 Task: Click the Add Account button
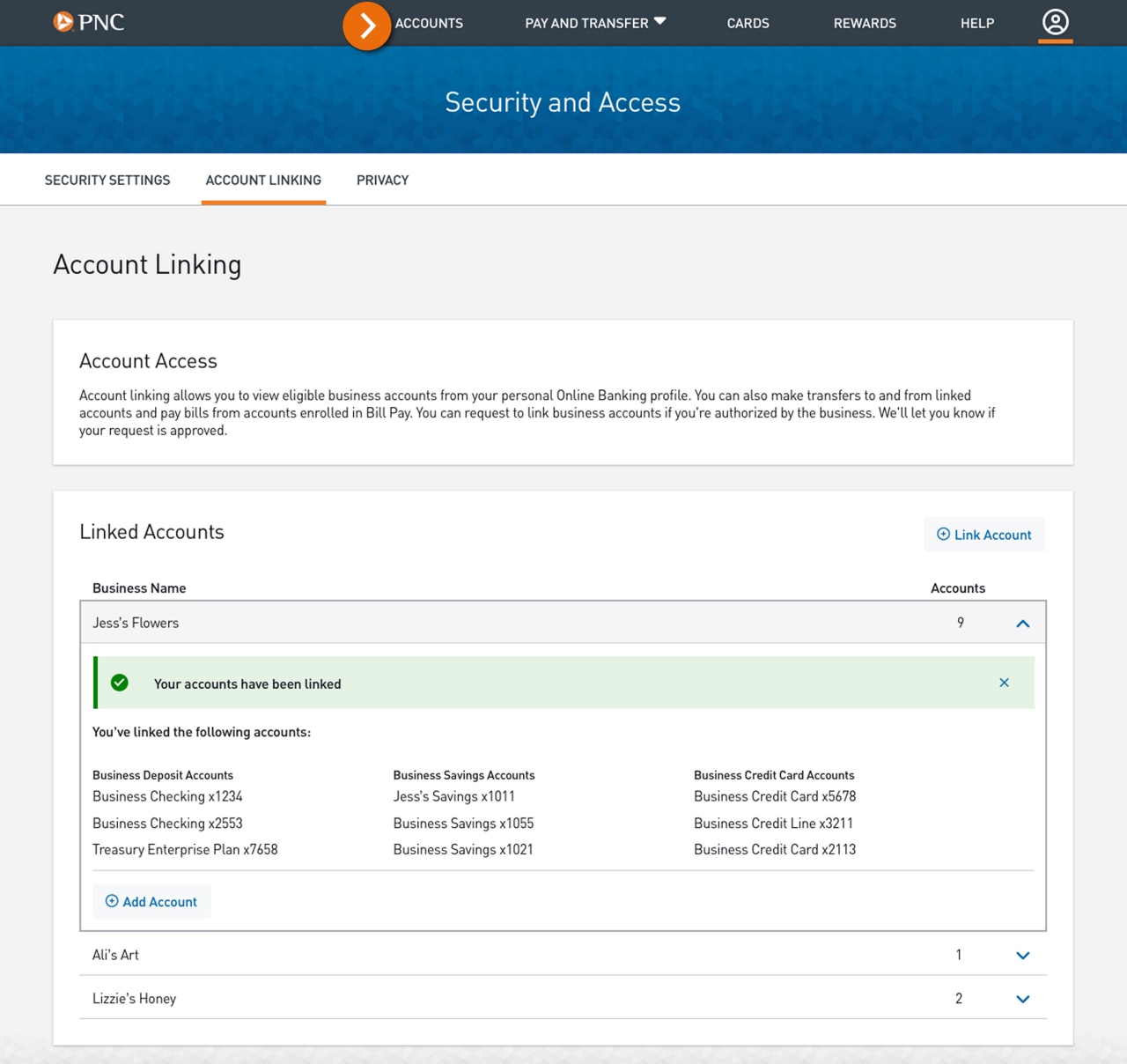click(x=151, y=900)
